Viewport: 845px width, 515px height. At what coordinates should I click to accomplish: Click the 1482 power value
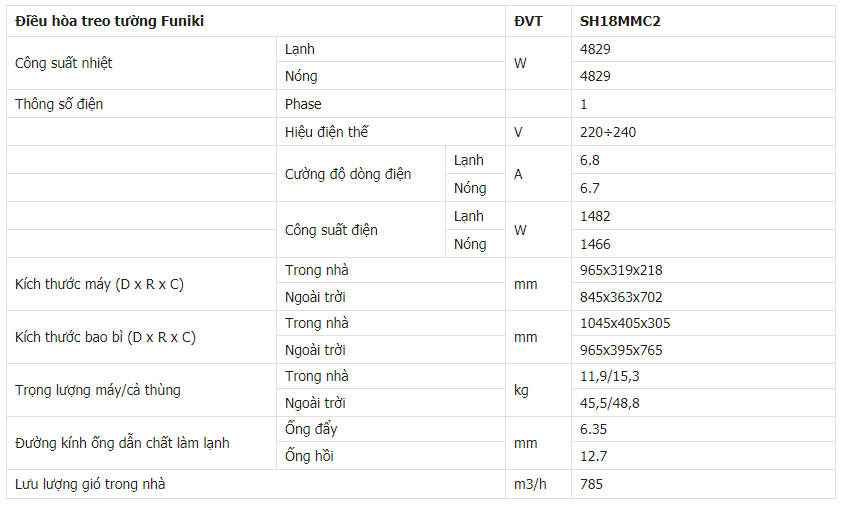coord(595,216)
